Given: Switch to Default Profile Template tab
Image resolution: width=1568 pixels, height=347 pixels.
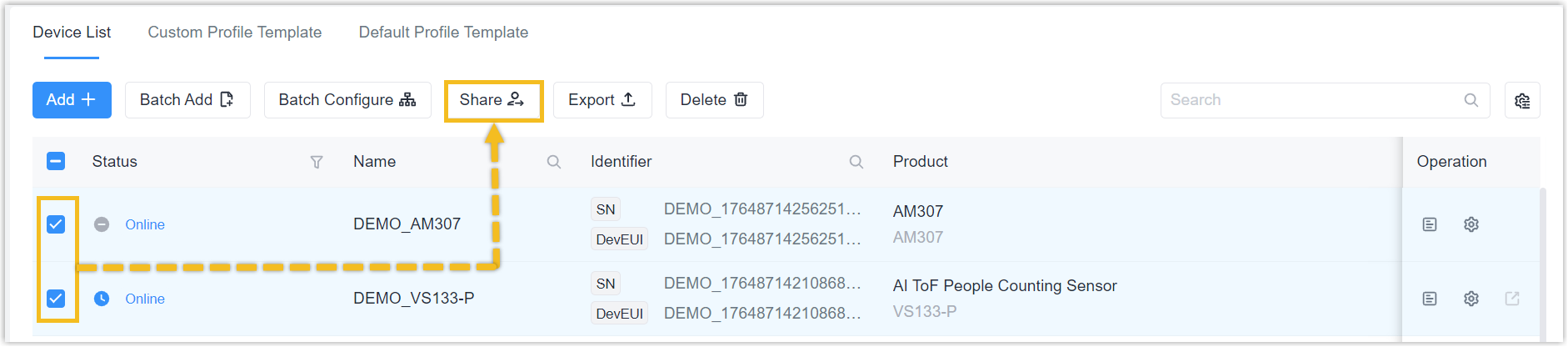Looking at the screenshot, I should click(x=443, y=33).
